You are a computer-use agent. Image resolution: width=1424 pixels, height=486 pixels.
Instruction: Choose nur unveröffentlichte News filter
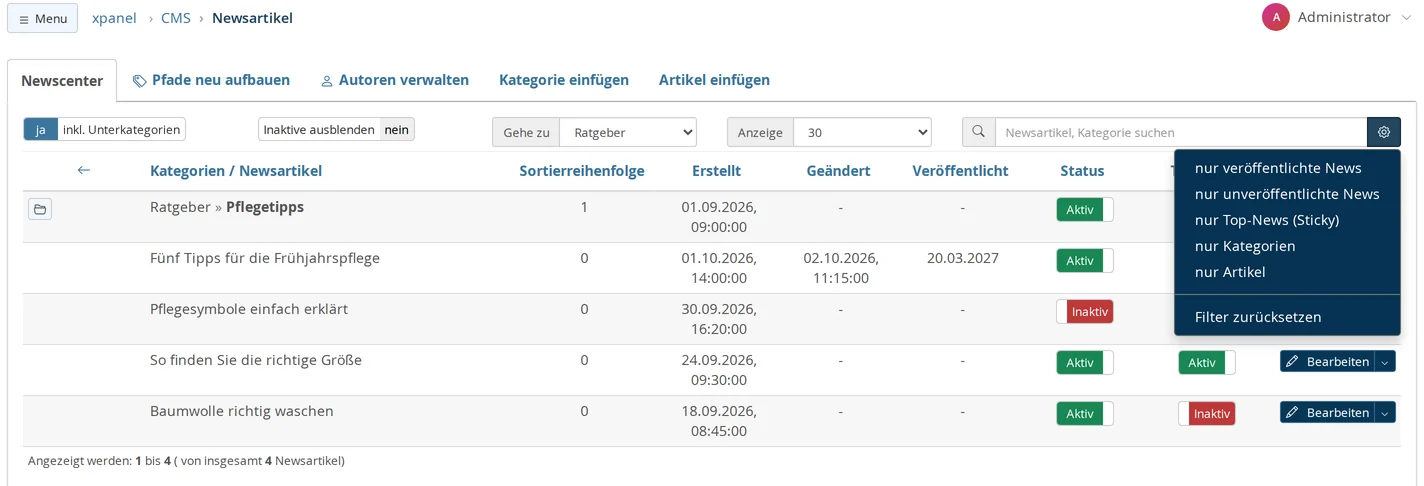click(1287, 194)
